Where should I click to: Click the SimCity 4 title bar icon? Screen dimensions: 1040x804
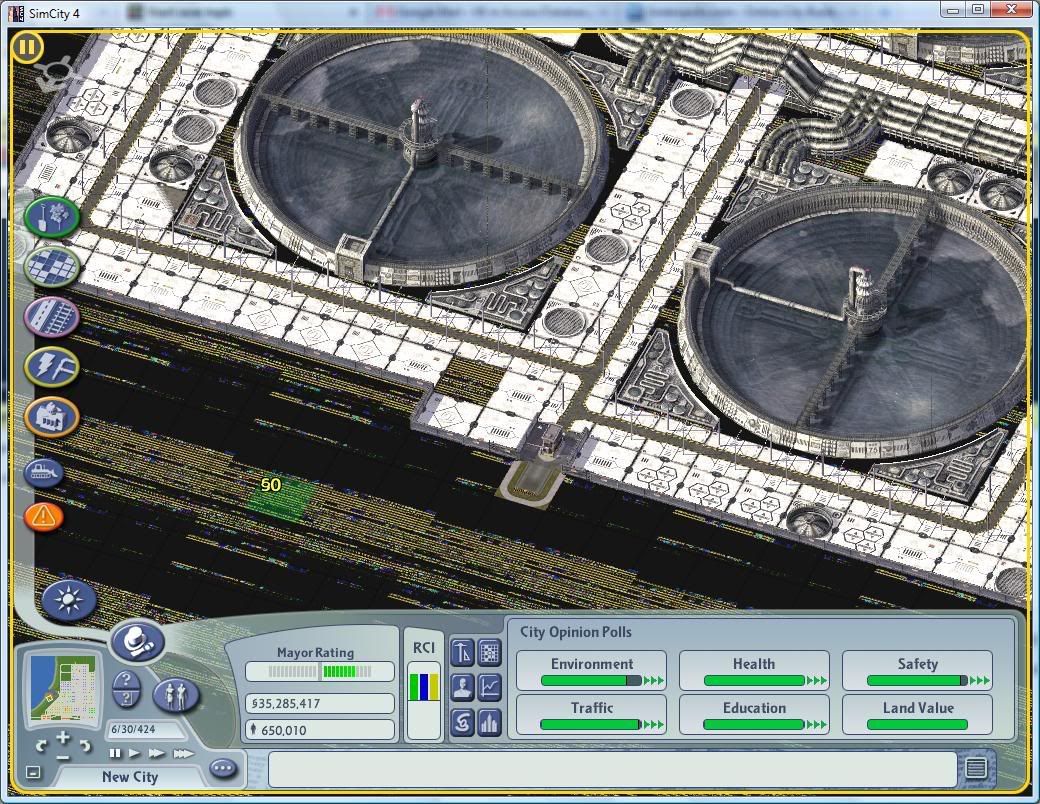point(15,13)
